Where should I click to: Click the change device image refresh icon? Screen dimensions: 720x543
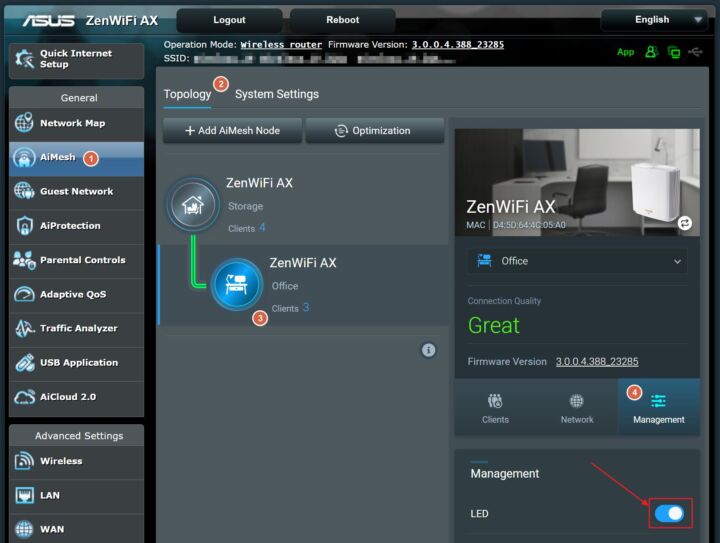685,223
